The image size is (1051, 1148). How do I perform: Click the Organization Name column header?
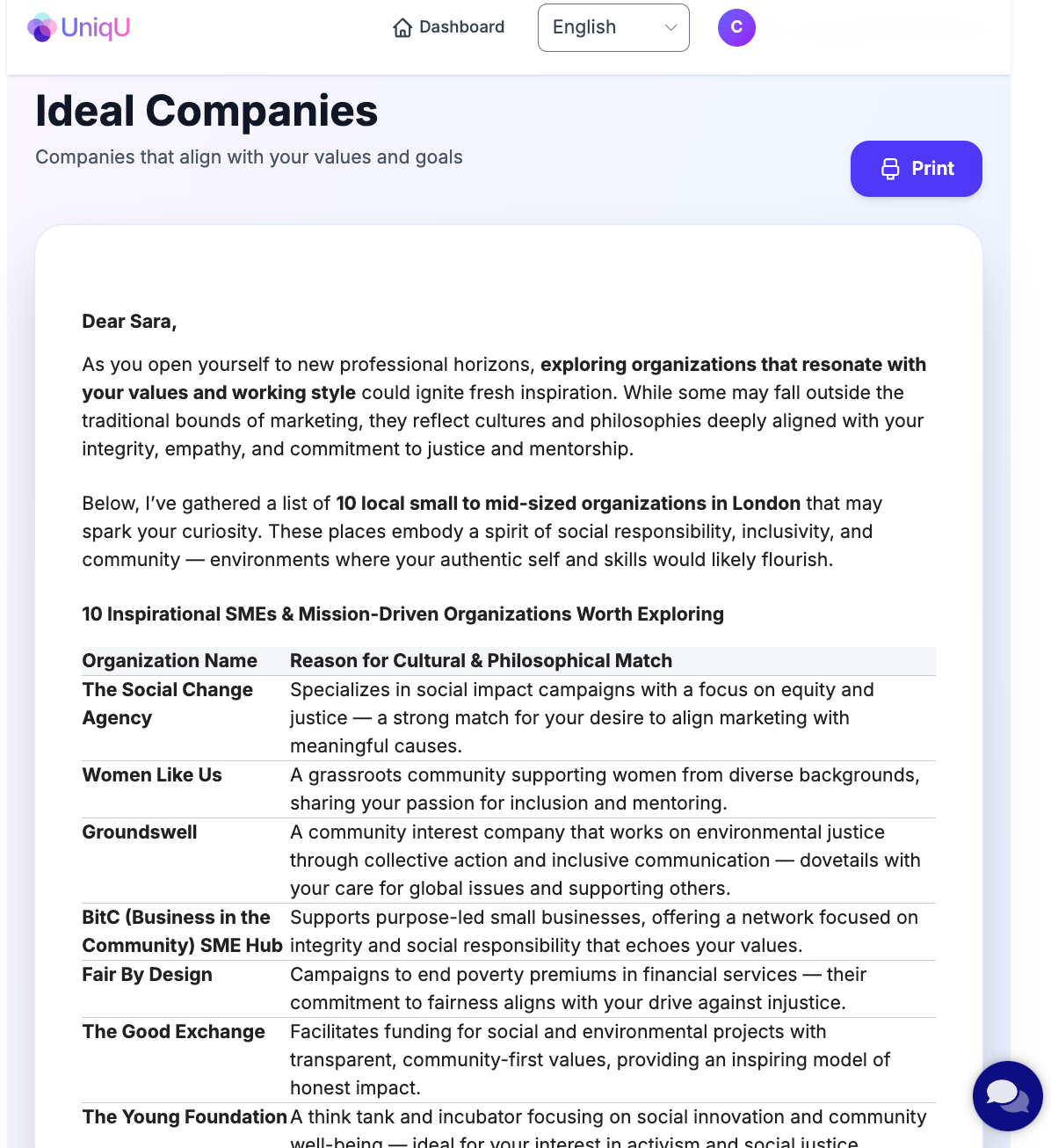tap(170, 661)
